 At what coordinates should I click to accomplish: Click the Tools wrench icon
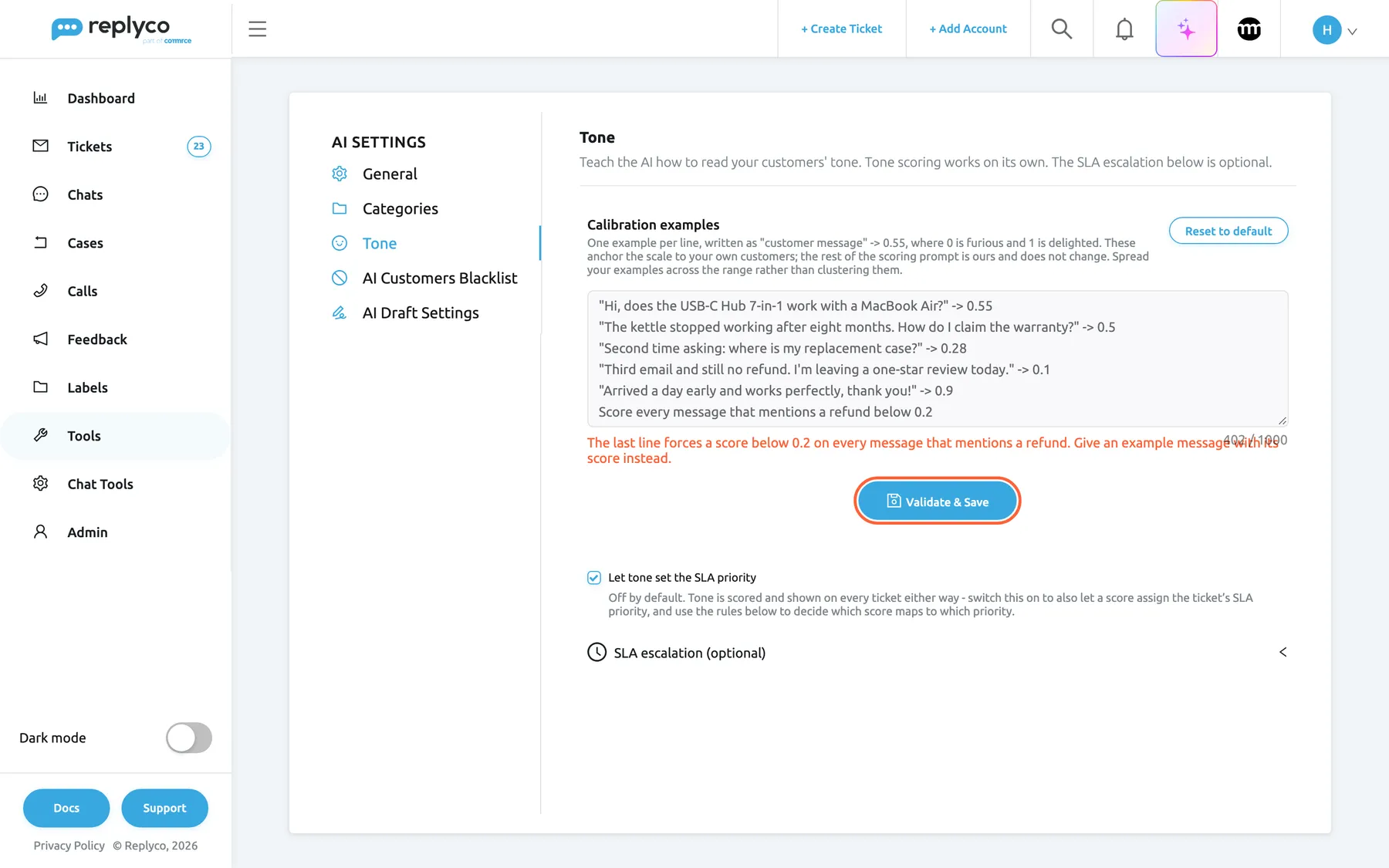(40, 435)
